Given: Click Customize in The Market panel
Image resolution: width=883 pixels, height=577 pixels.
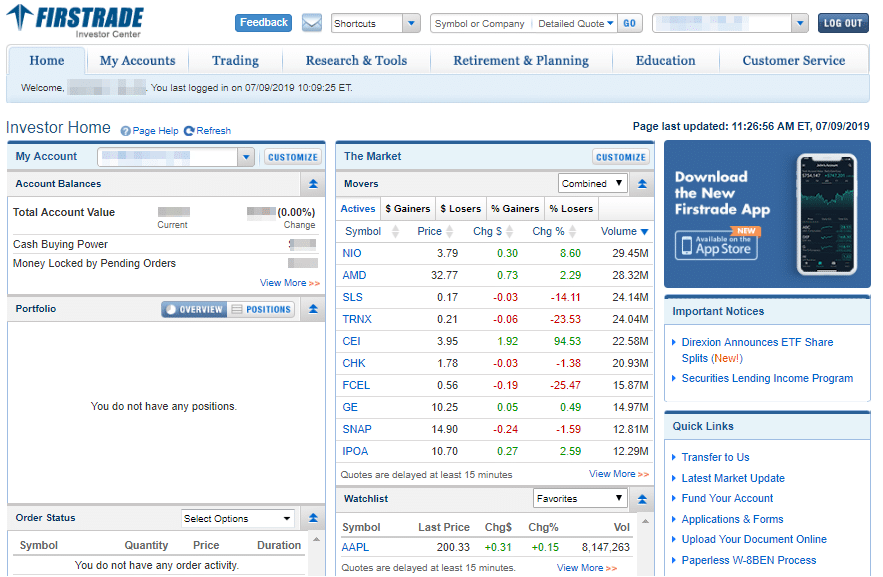Looking at the screenshot, I should (x=621, y=157).
